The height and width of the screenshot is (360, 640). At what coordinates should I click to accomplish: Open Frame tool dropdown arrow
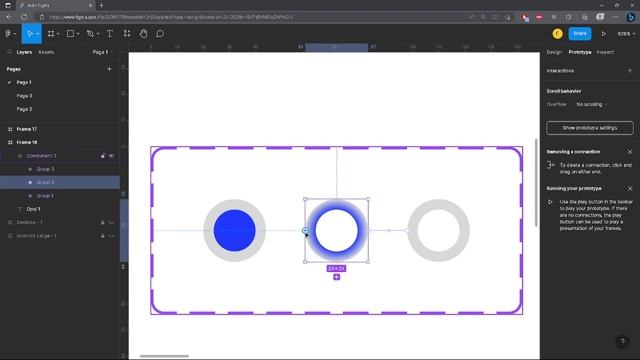pyautogui.click(x=58, y=34)
